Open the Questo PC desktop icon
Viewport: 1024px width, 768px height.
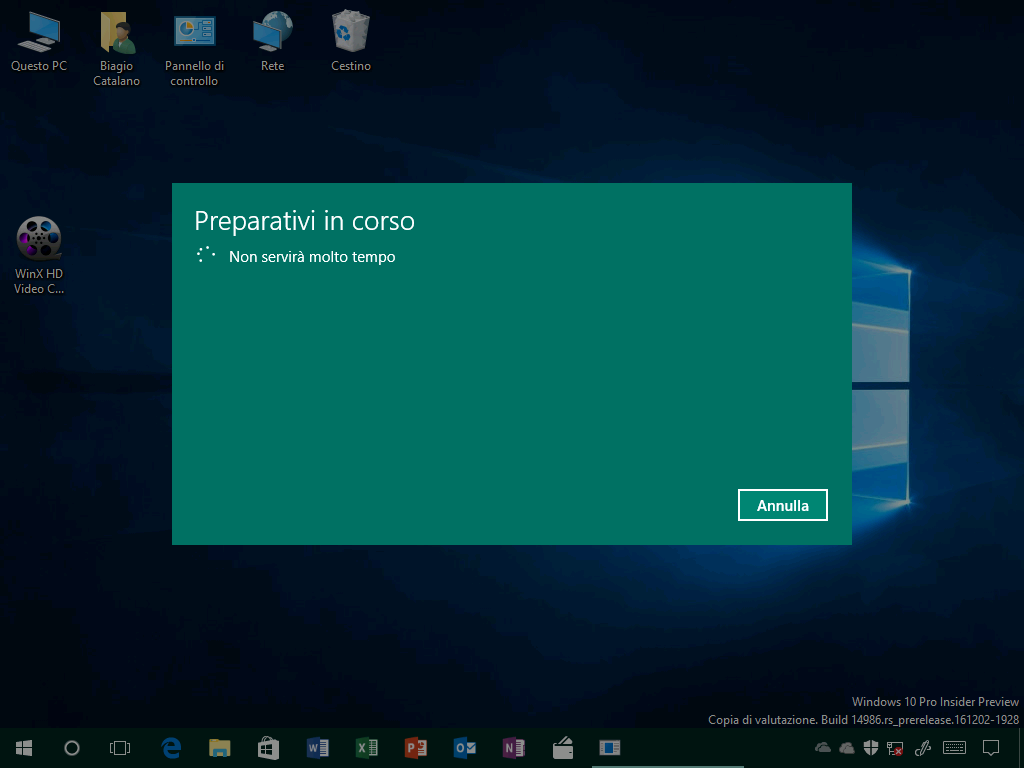tap(39, 40)
